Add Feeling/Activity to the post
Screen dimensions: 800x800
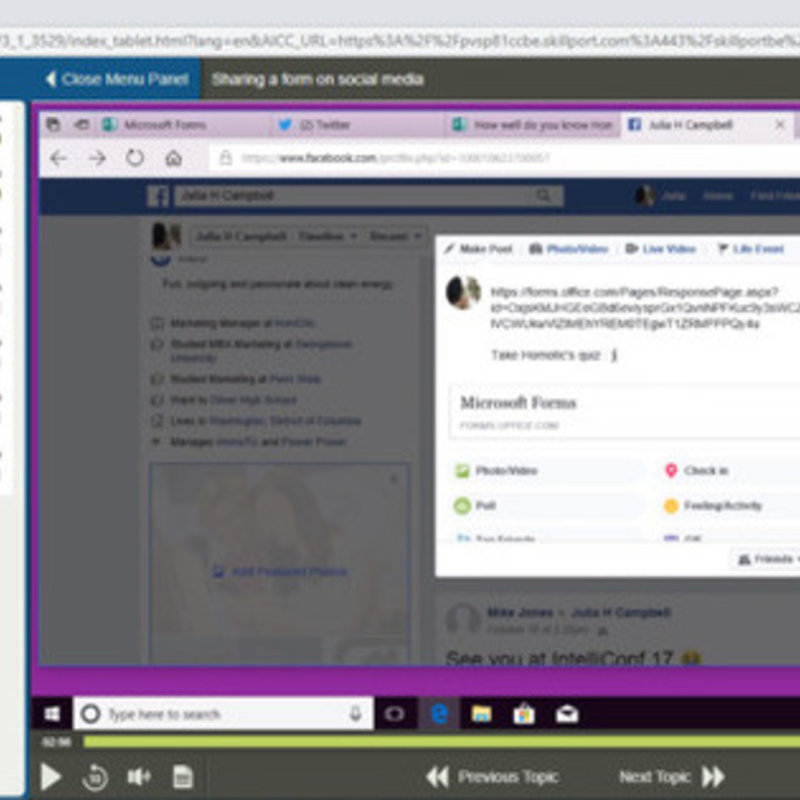[731, 506]
